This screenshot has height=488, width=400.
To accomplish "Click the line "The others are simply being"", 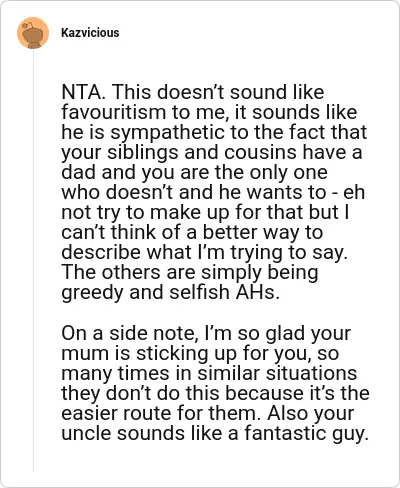I will (190, 272).
